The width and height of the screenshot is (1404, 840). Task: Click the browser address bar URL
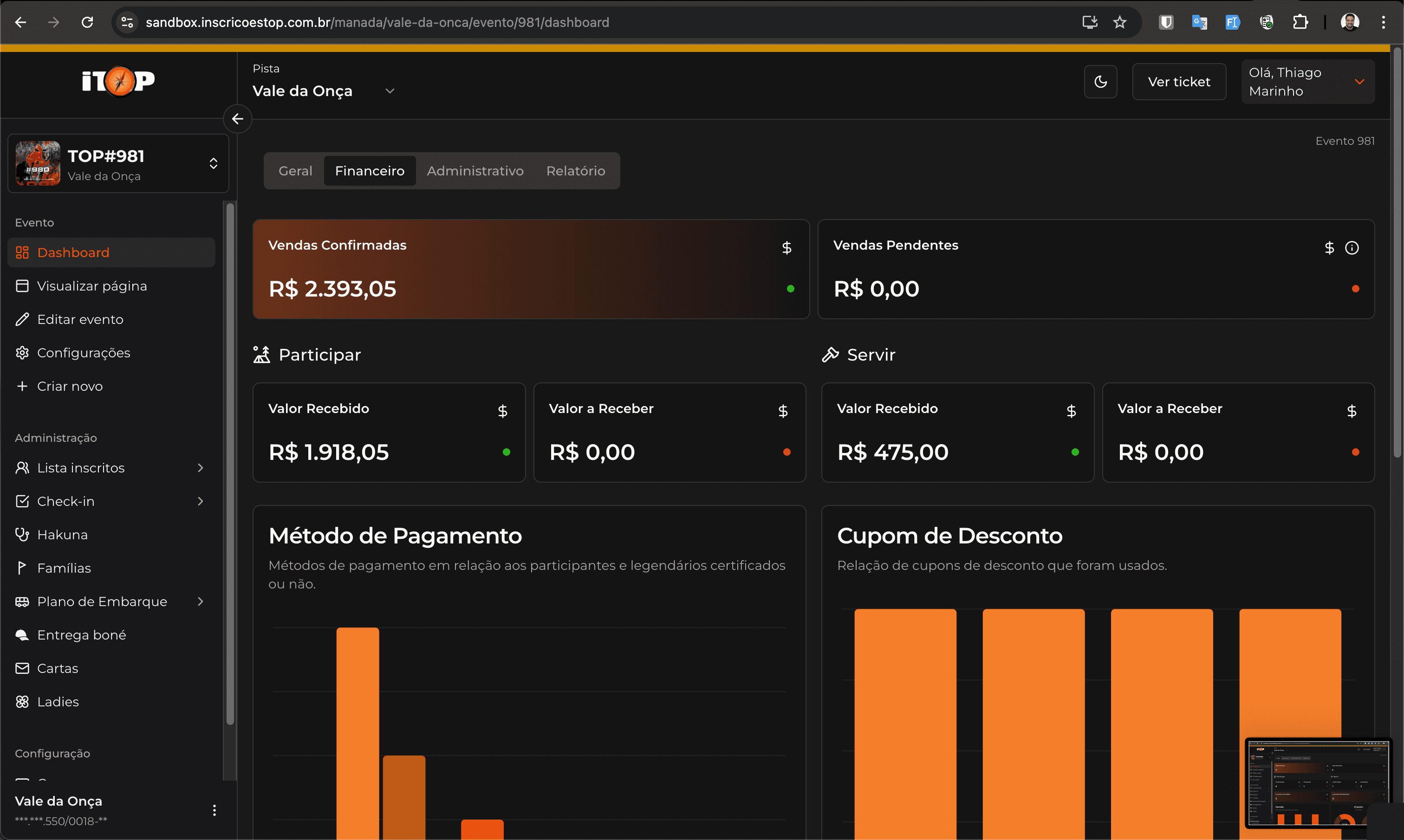[377, 22]
